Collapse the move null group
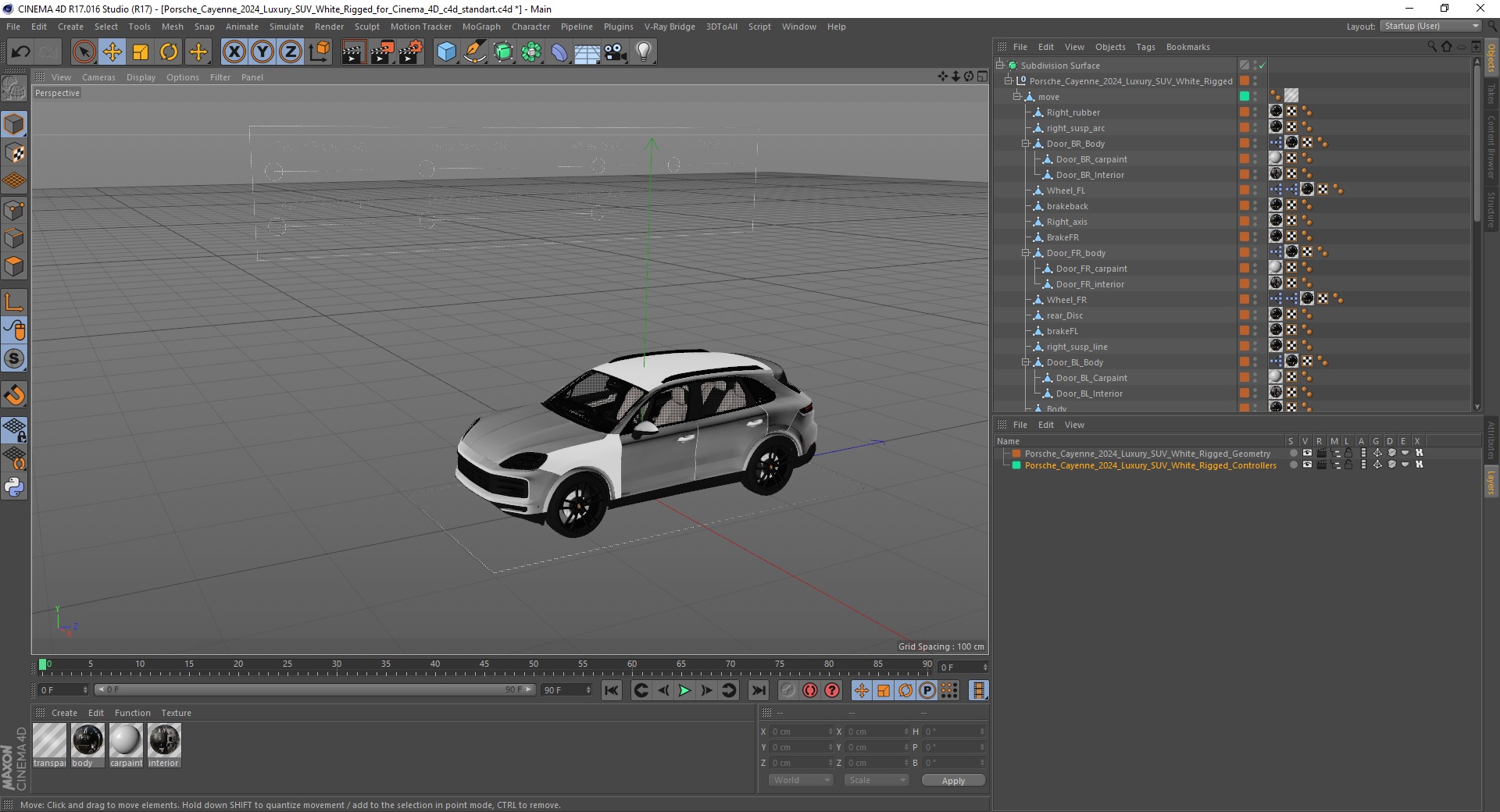Screen dimensions: 1500x812 pyautogui.click(x=1017, y=96)
